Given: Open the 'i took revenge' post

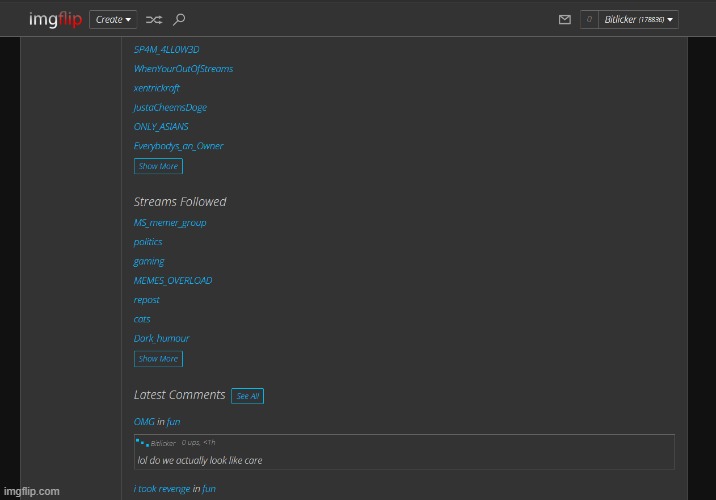Looking at the screenshot, I should coord(161,489).
